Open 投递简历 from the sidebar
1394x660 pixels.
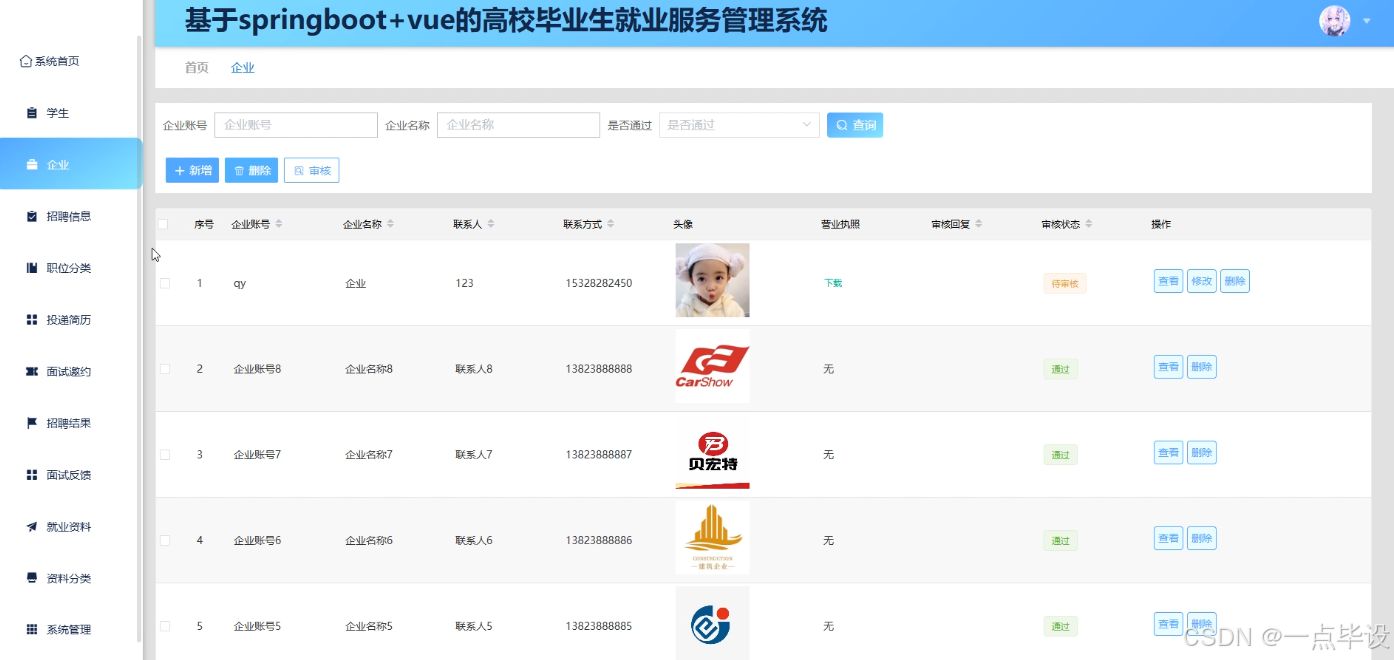pos(64,319)
